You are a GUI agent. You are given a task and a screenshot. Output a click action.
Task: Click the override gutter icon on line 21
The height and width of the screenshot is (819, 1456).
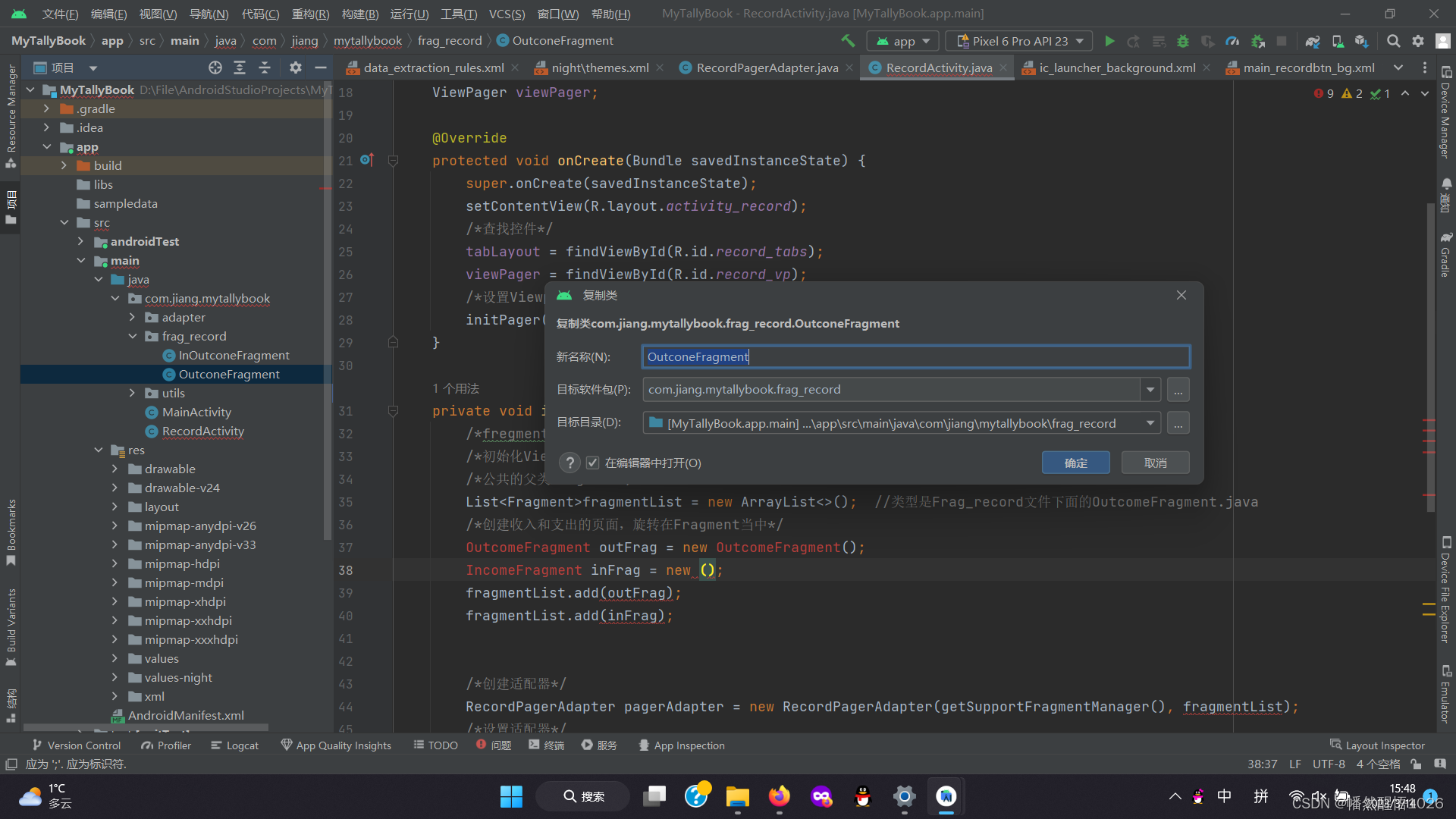[x=367, y=160]
